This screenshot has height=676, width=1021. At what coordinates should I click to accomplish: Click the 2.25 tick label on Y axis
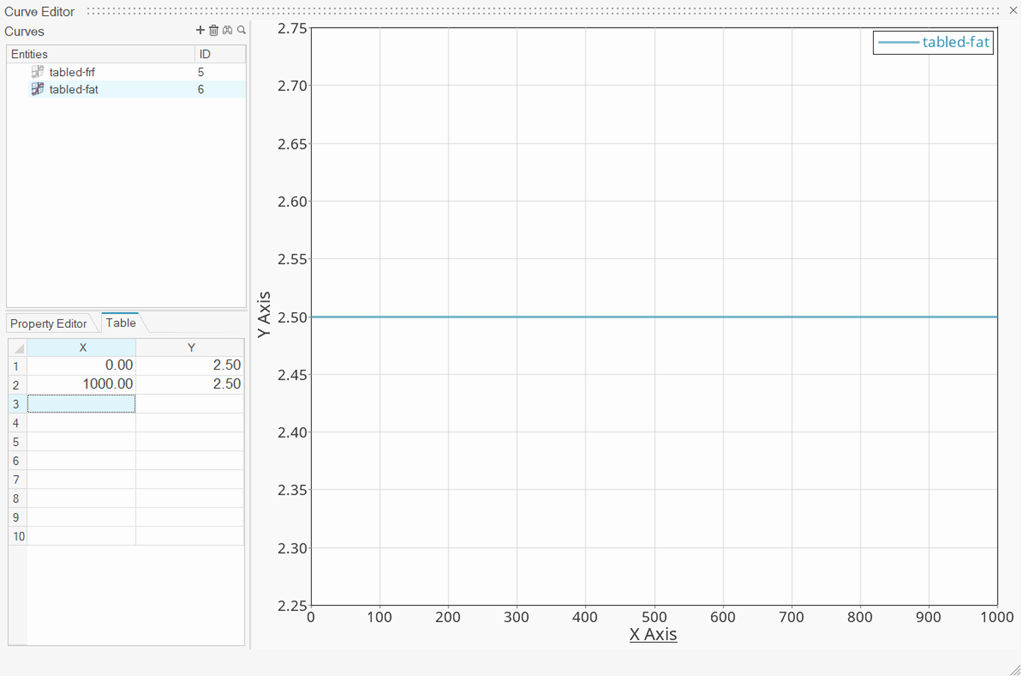click(292, 606)
